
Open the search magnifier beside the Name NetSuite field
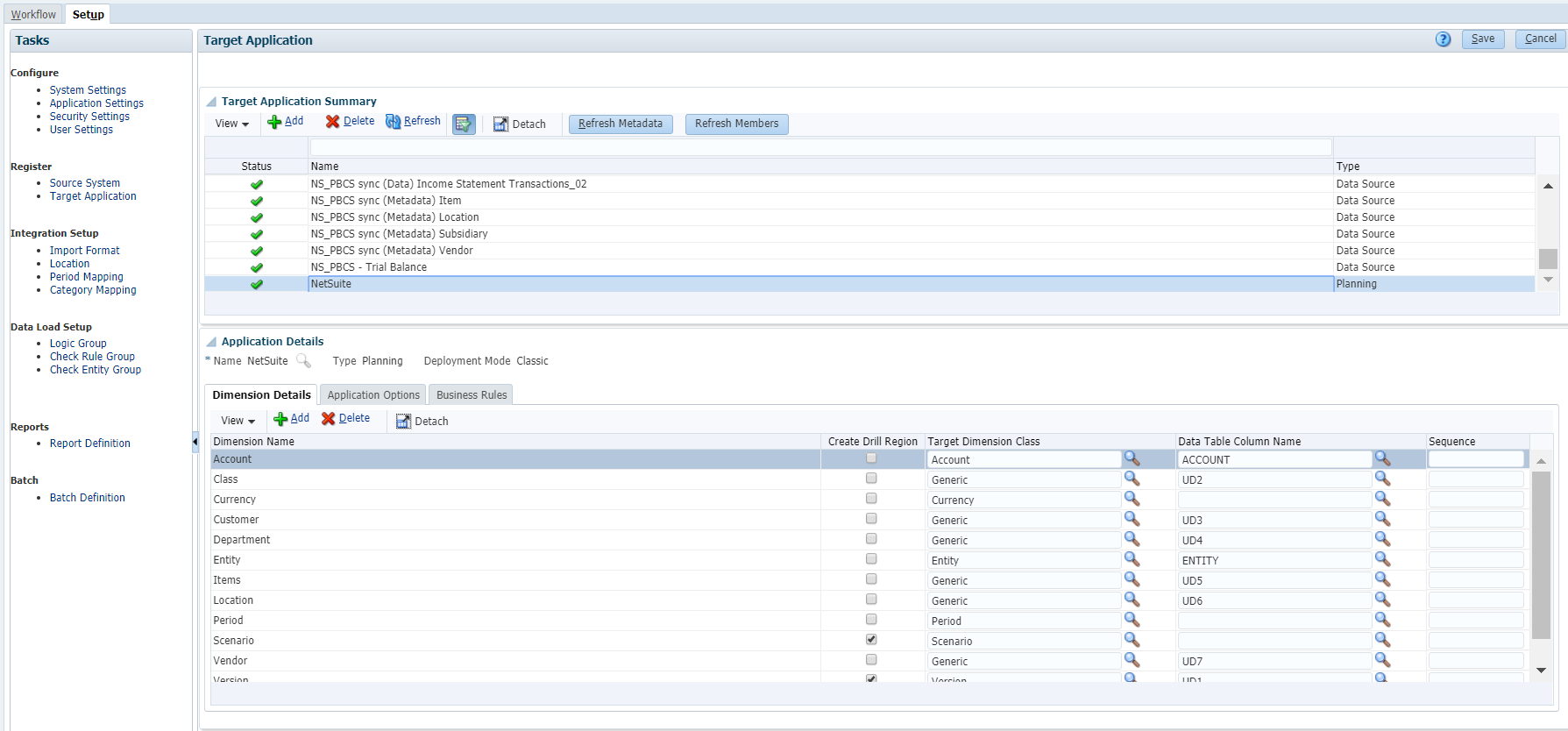(303, 361)
